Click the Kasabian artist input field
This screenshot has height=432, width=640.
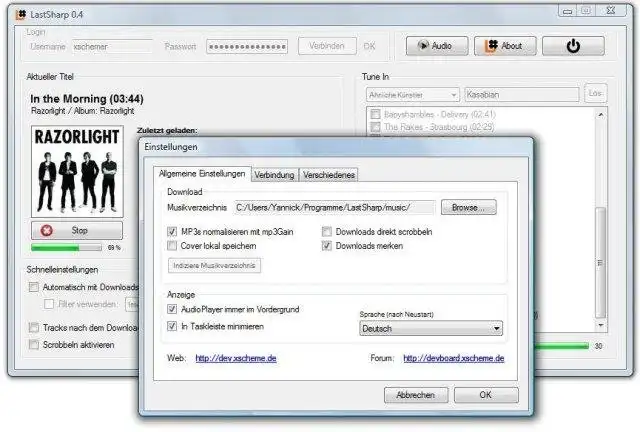point(522,95)
